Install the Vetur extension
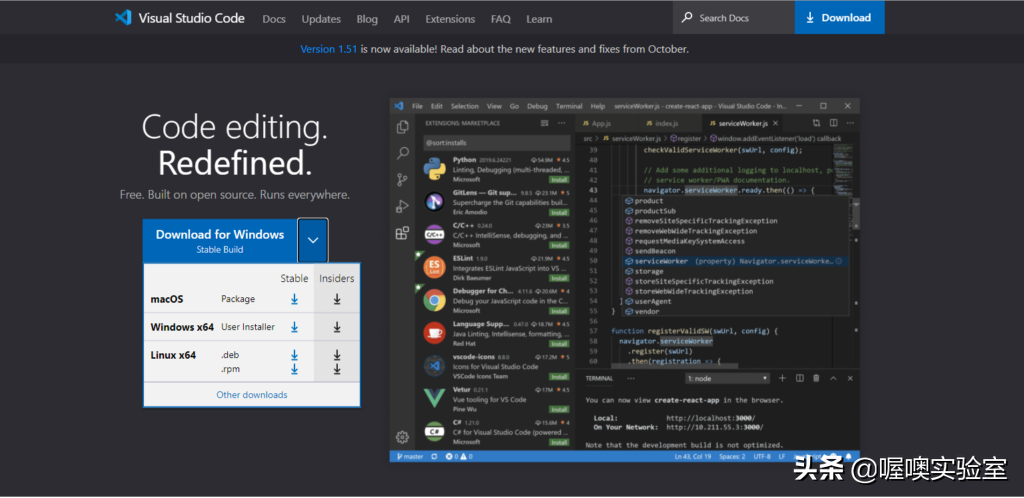Screen dimensions: 1024x498 [558, 410]
